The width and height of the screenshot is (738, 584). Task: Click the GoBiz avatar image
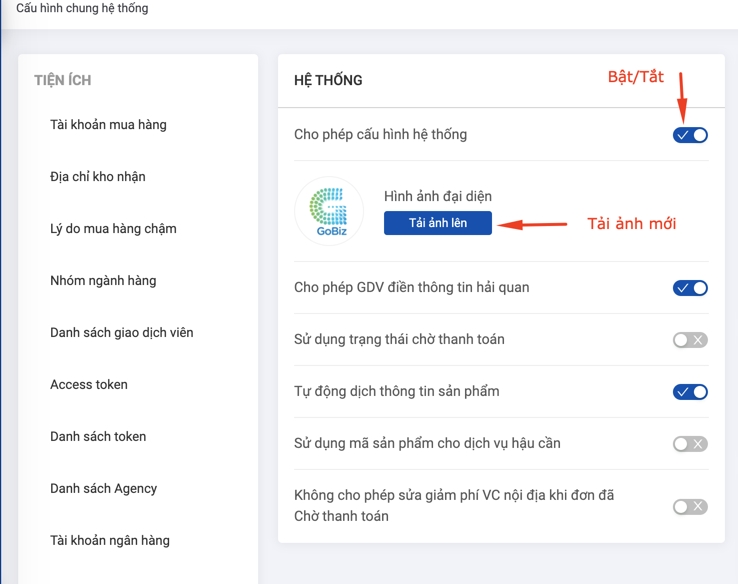pos(329,211)
